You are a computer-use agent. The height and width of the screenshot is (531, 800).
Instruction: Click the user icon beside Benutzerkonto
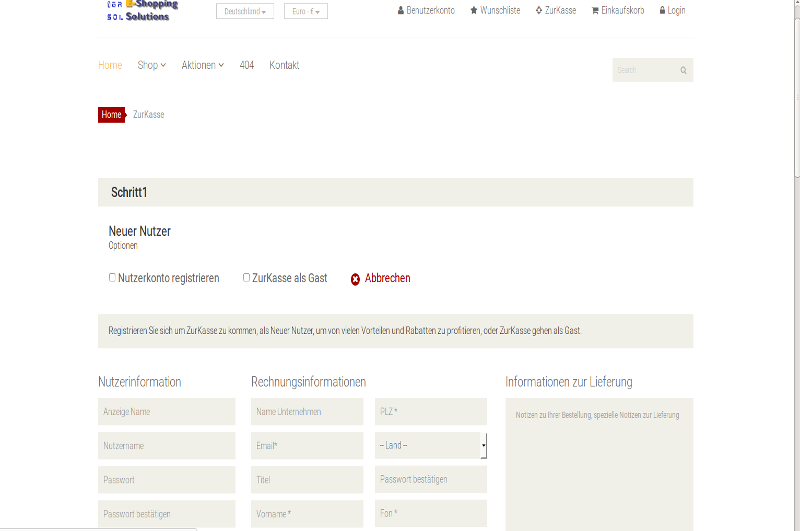(x=401, y=11)
